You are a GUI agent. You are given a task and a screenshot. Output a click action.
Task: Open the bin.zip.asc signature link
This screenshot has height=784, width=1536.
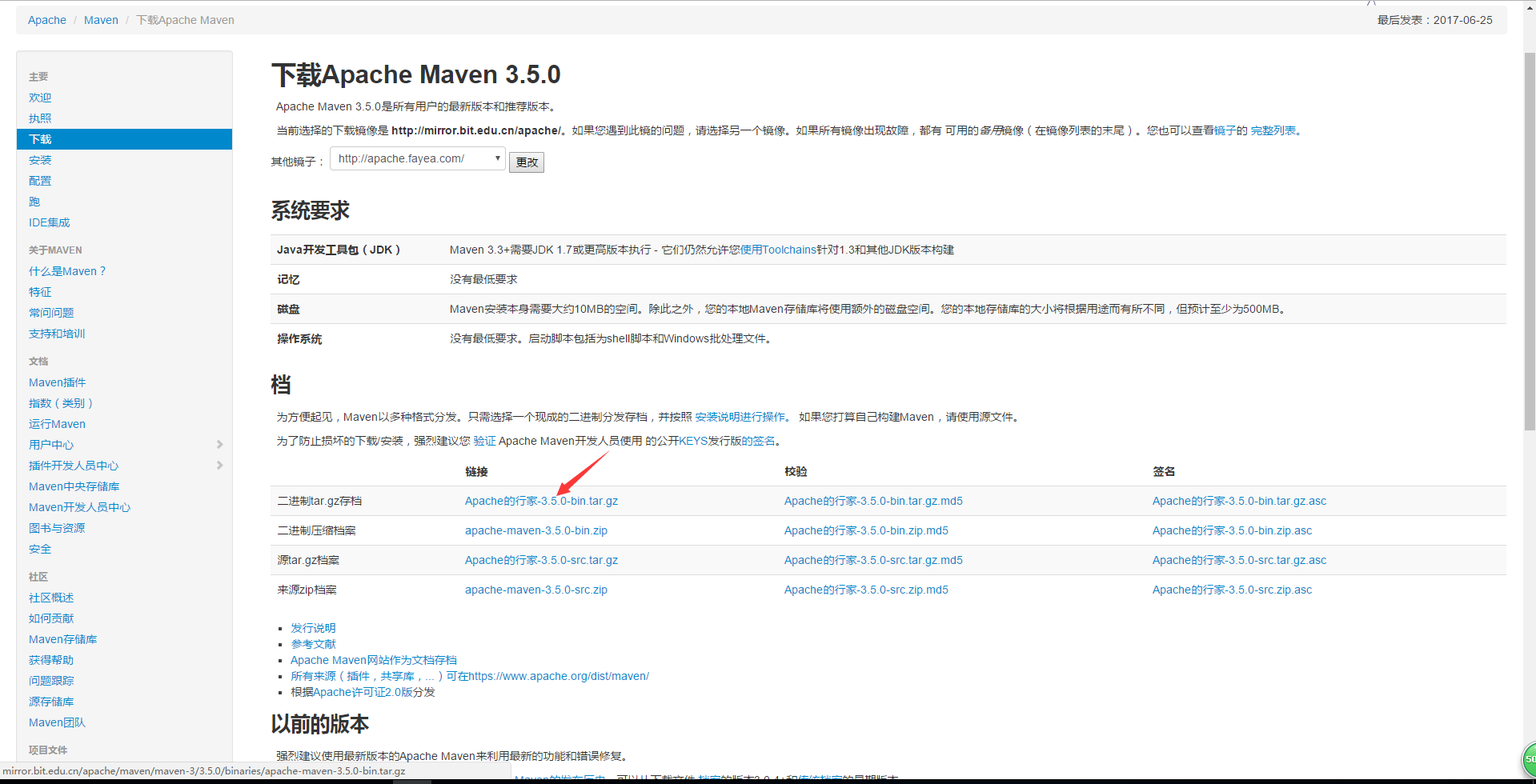[1232, 530]
